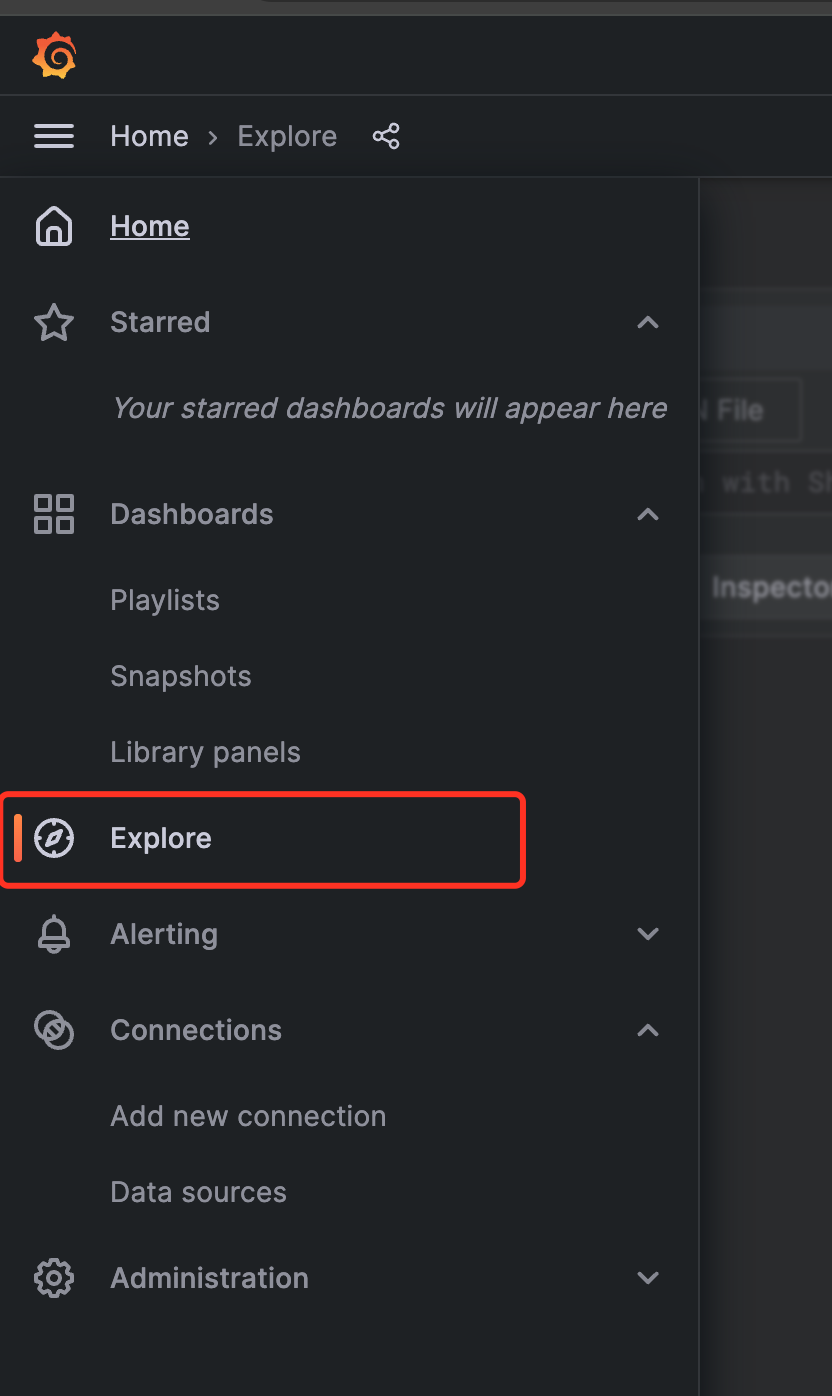This screenshot has width=832, height=1396.
Task: Click the Starred star icon
Action: (54, 322)
